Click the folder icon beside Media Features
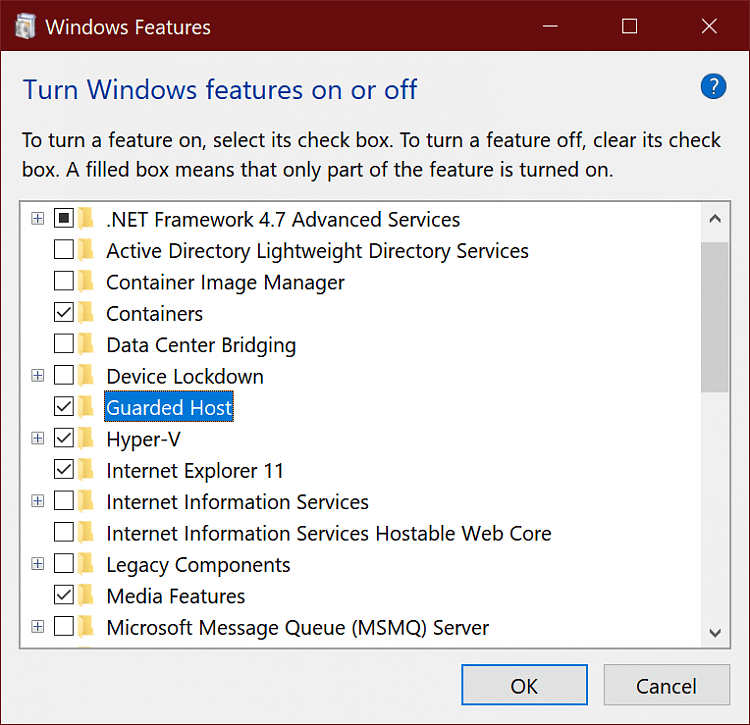This screenshot has height=725, width=750. click(x=86, y=595)
